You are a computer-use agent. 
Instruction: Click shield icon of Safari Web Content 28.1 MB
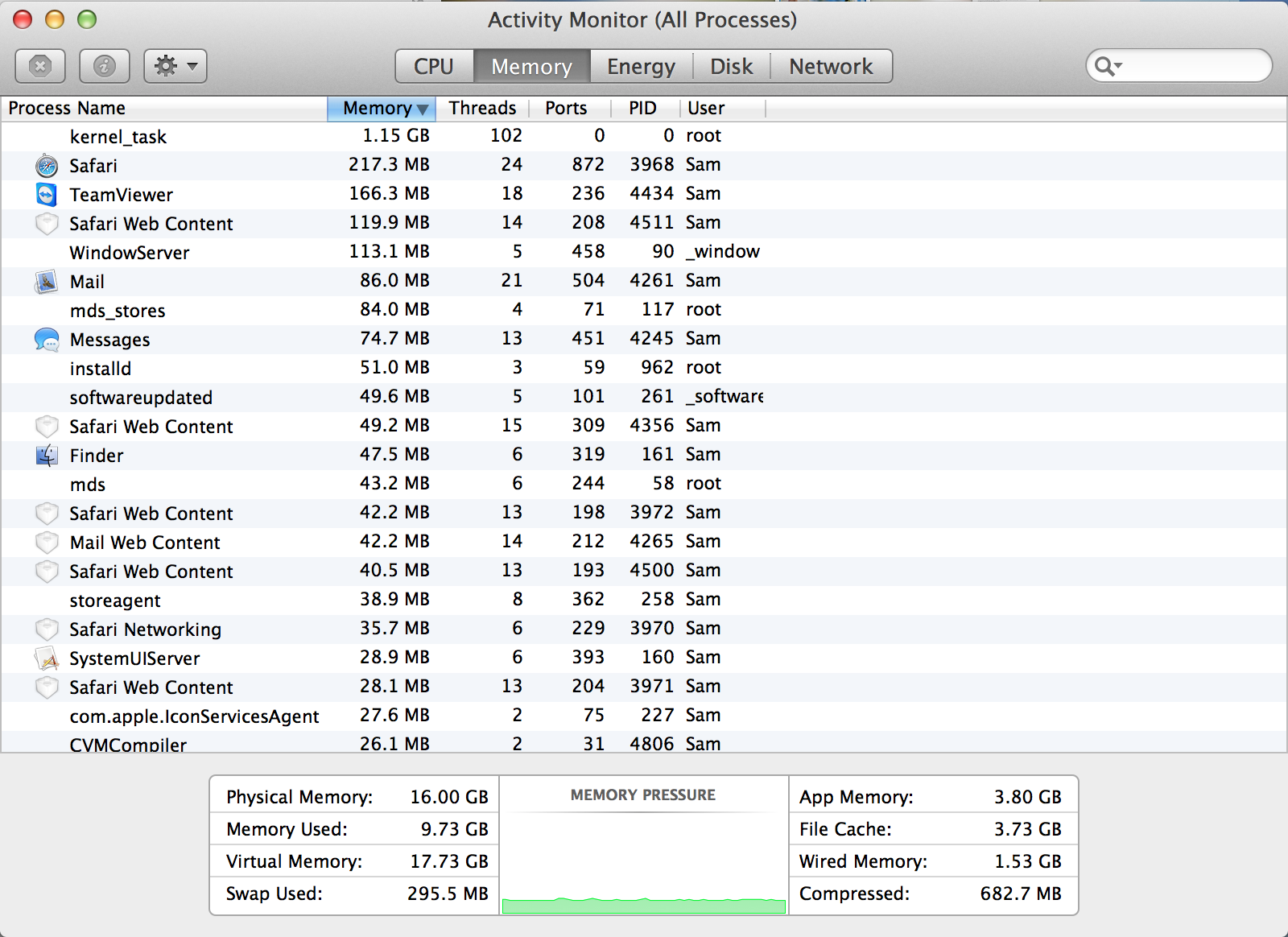47,687
